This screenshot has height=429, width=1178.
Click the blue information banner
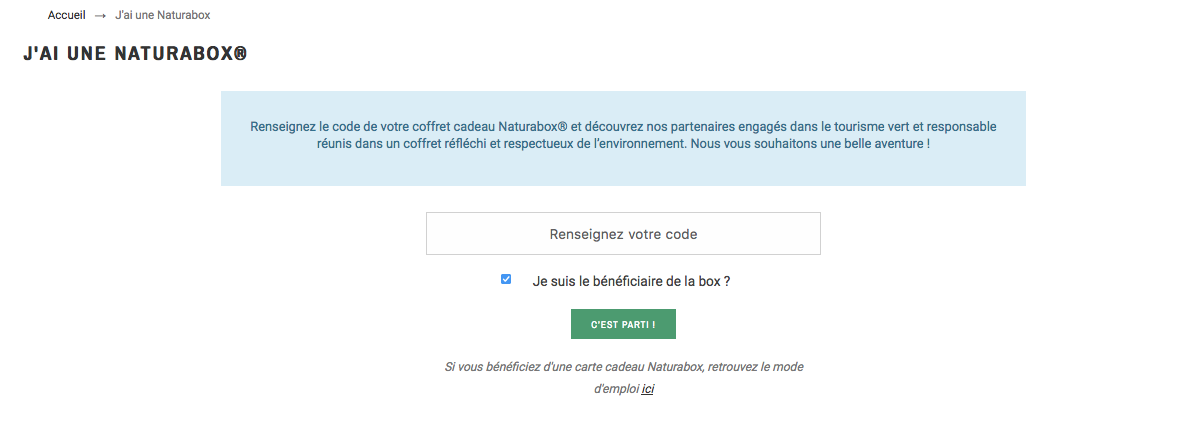point(623,168)
